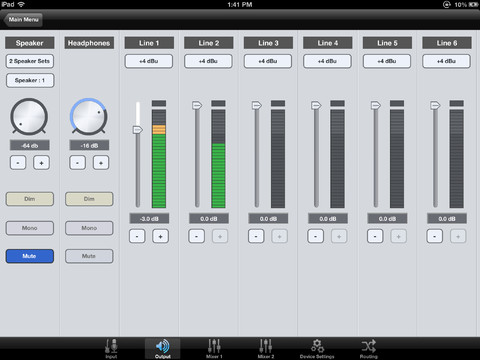480x360 pixels.
Task: Decrease Speaker volume with minus button
Action: coord(18,163)
